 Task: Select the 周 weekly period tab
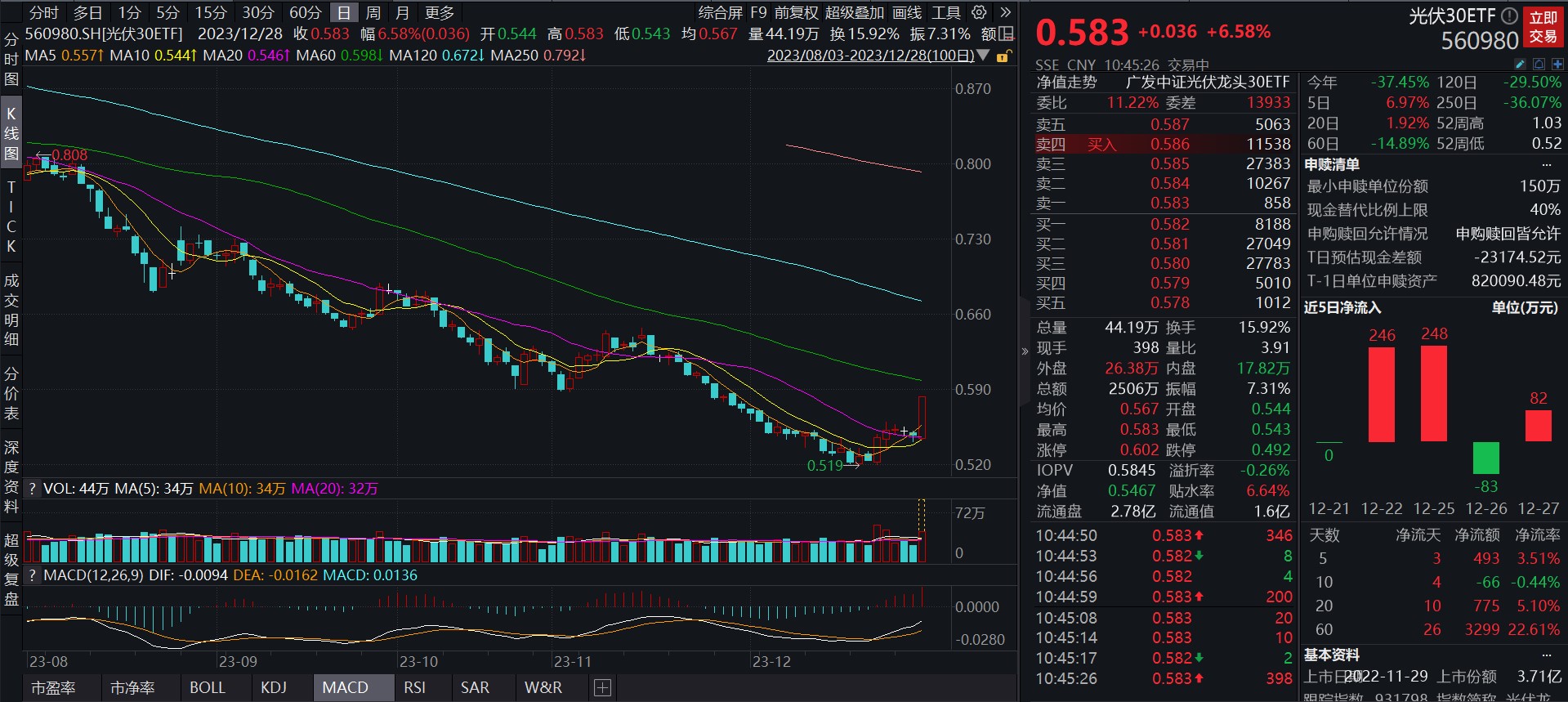point(373,12)
